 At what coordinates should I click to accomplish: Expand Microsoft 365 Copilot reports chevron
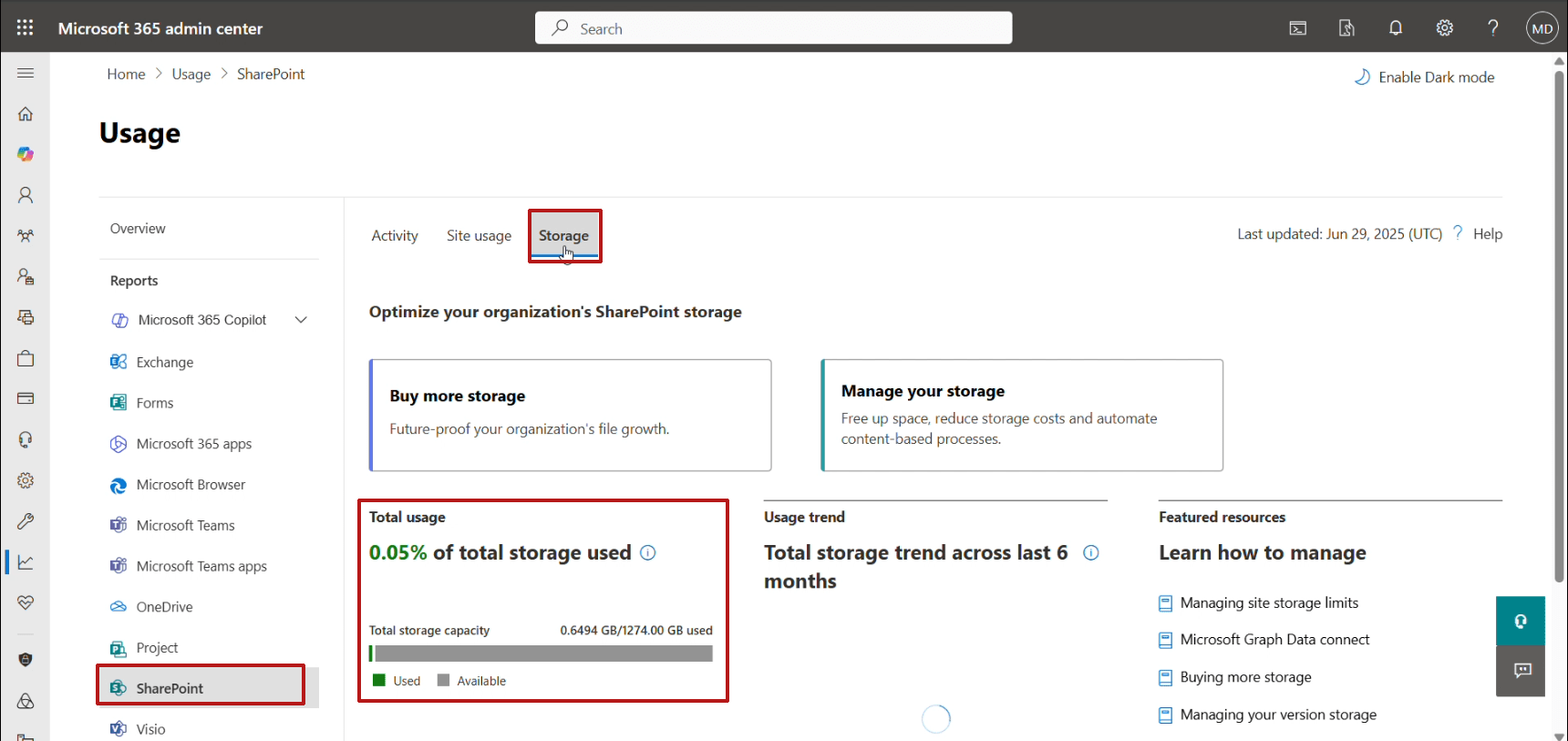(x=301, y=320)
